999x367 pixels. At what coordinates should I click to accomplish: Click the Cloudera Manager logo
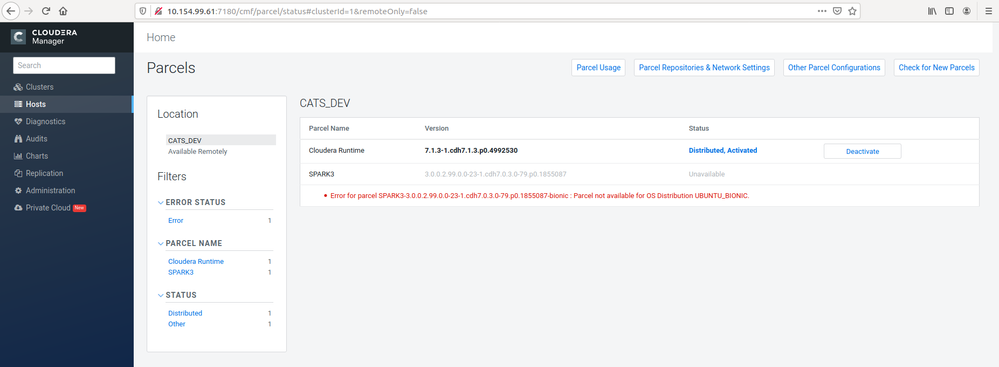(44, 36)
